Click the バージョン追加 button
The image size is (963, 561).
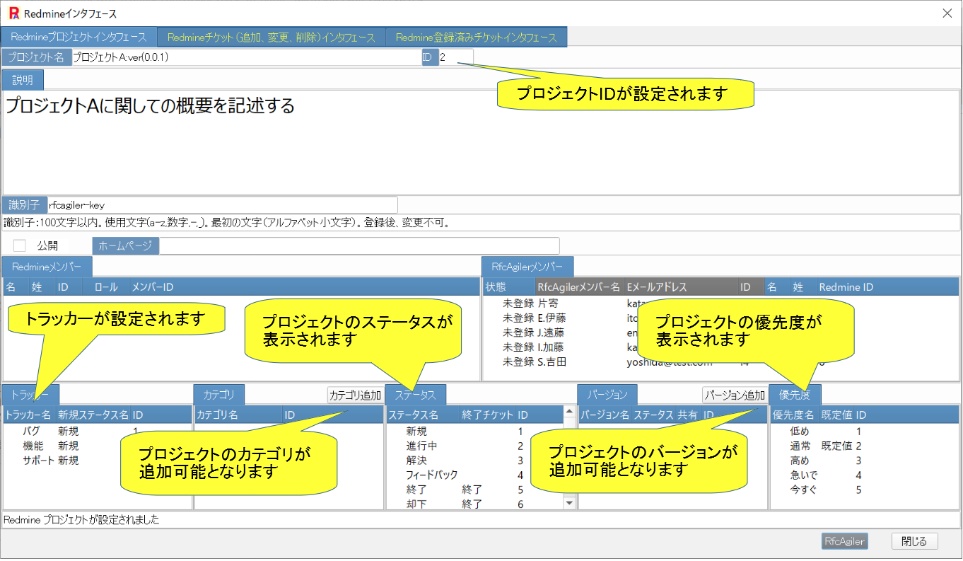tap(734, 395)
